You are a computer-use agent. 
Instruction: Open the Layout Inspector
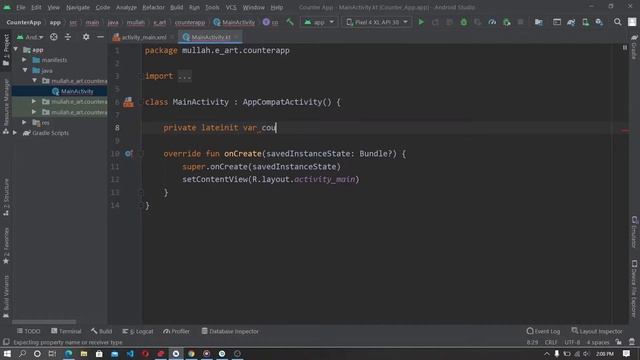(597, 331)
